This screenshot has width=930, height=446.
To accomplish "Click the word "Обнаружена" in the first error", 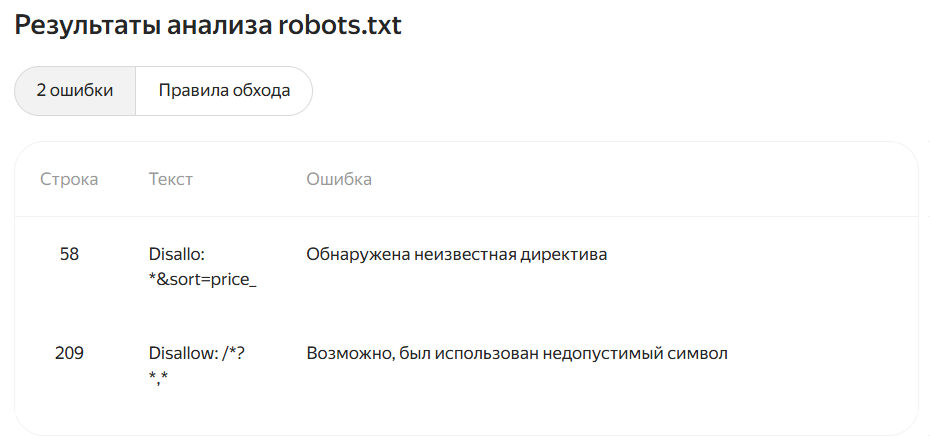I will click(x=353, y=254).
